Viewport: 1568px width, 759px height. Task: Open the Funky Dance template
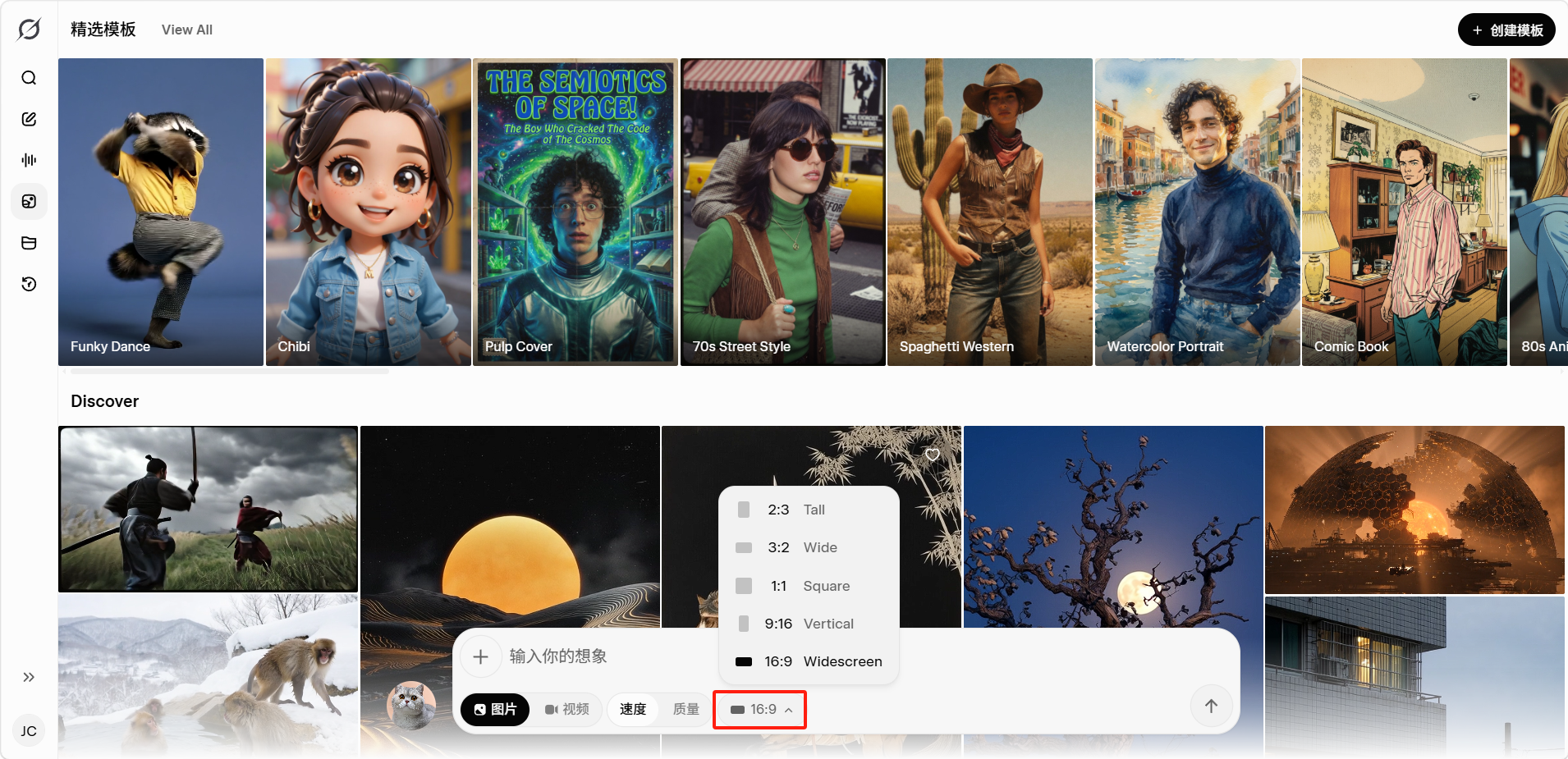[161, 212]
